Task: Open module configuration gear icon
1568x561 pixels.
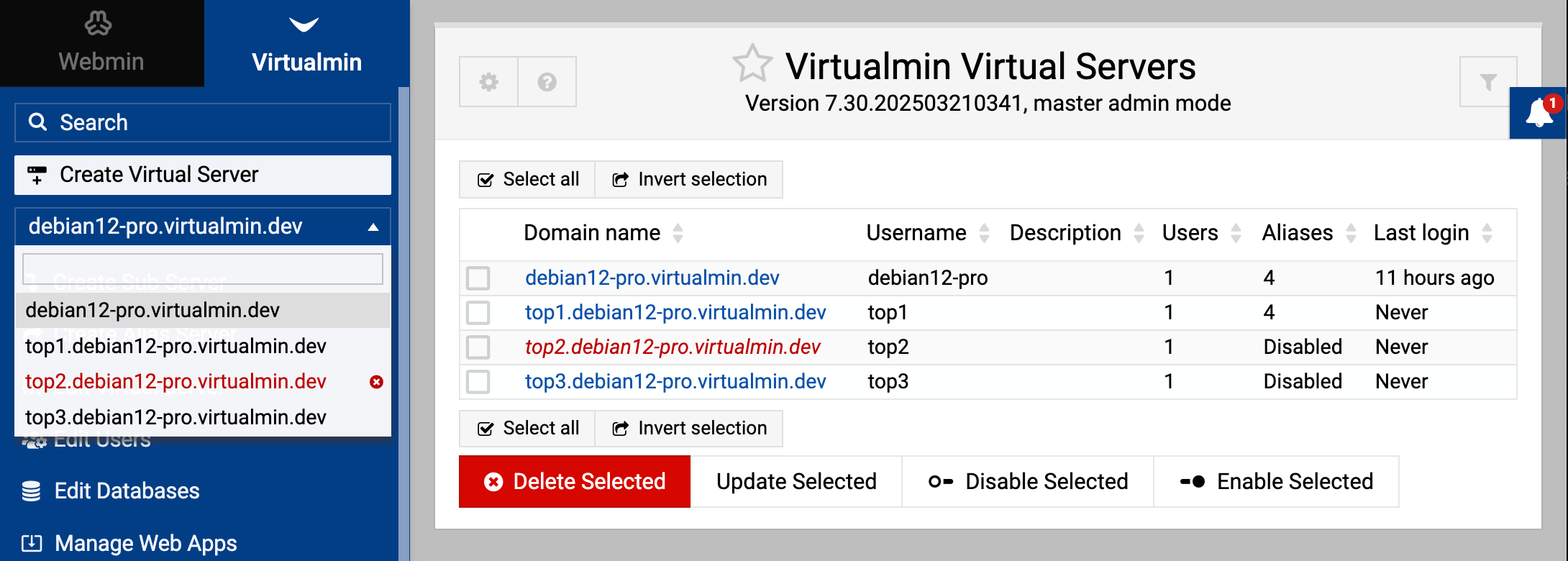Action: pyautogui.click(x=489, y=82)
